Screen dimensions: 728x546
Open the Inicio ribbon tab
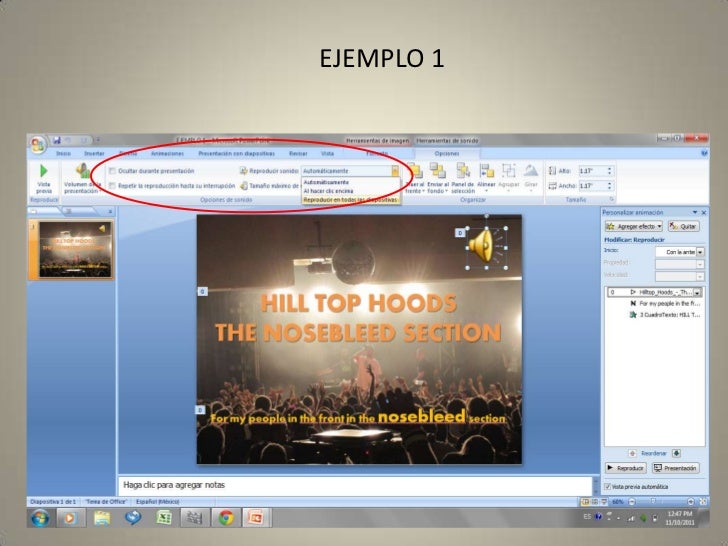[x=64, y=153]
